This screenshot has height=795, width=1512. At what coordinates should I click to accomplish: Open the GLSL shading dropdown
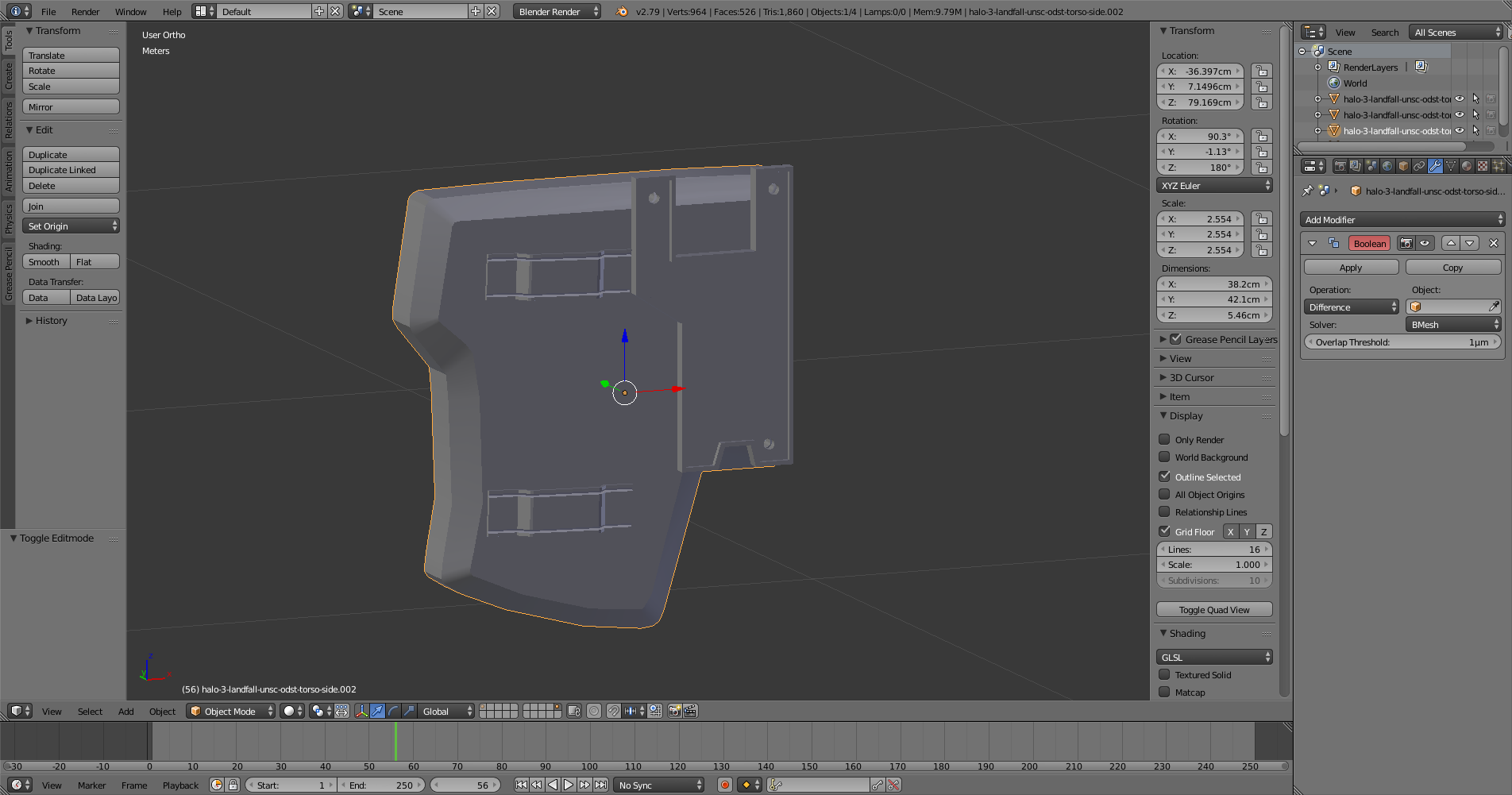[x=1214, y=657]
